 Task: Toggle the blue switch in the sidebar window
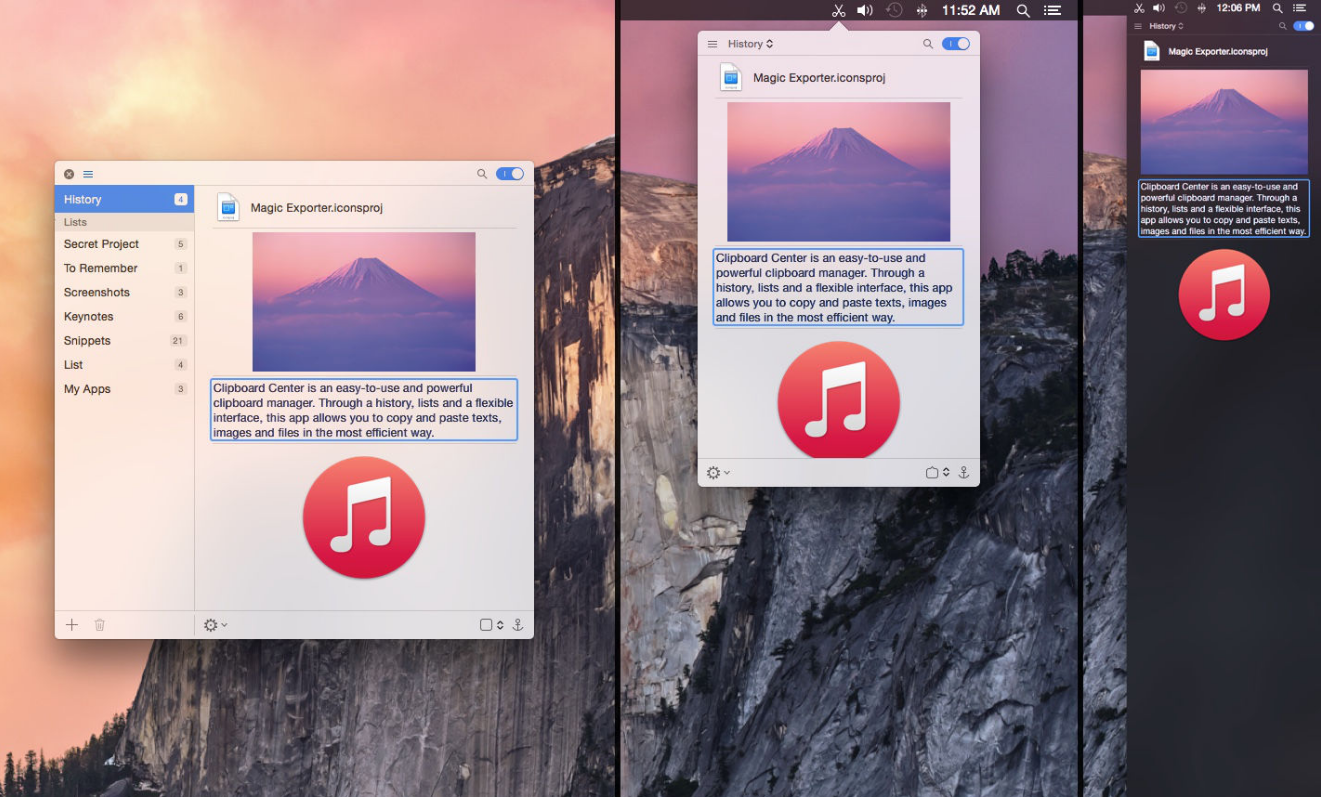coord(509,174)
